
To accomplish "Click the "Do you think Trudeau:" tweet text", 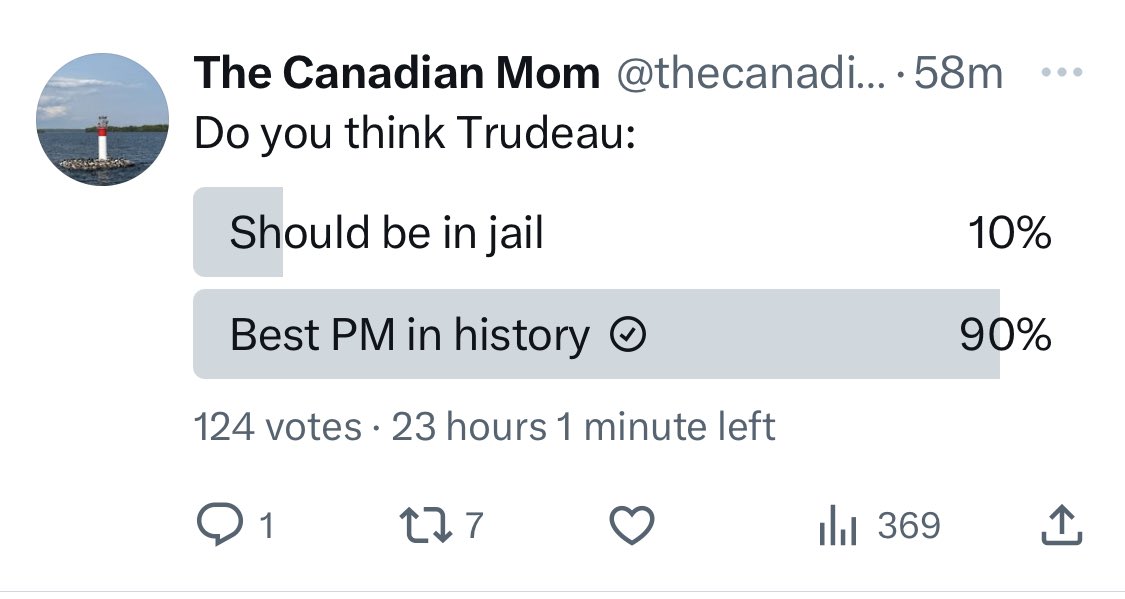I will (415, 133).
